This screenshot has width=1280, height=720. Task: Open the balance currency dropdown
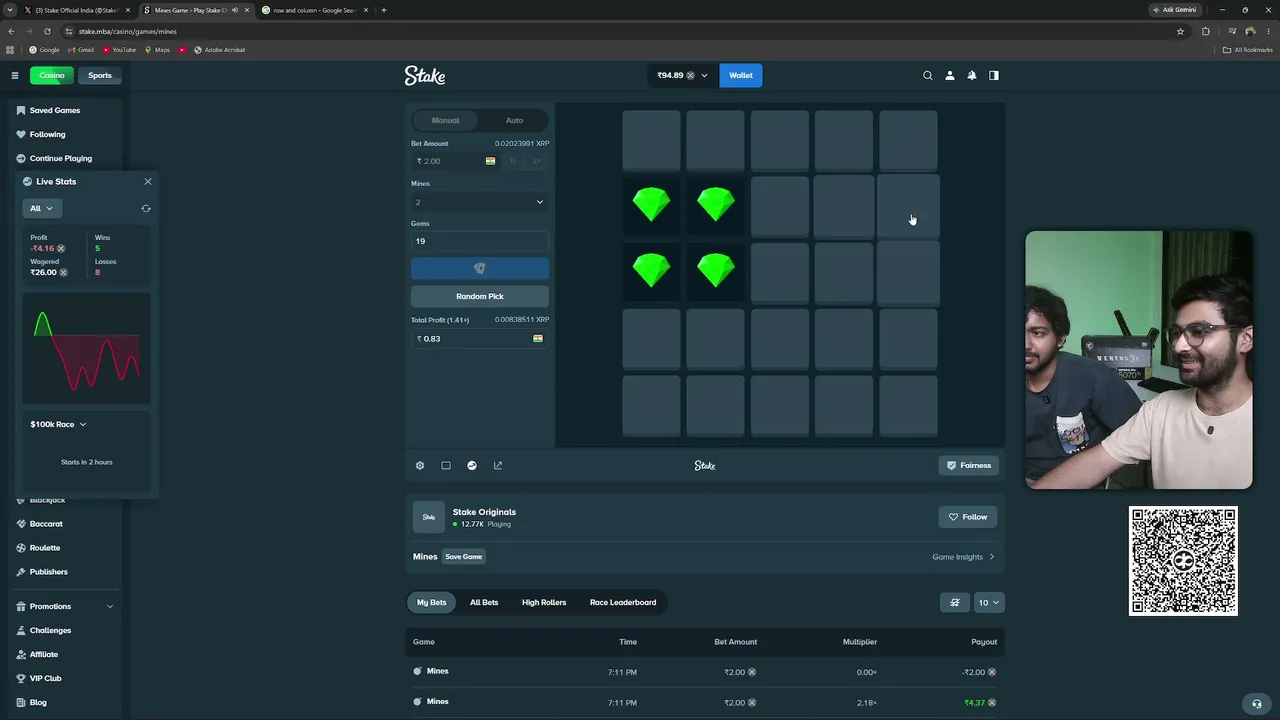[683, 75]
